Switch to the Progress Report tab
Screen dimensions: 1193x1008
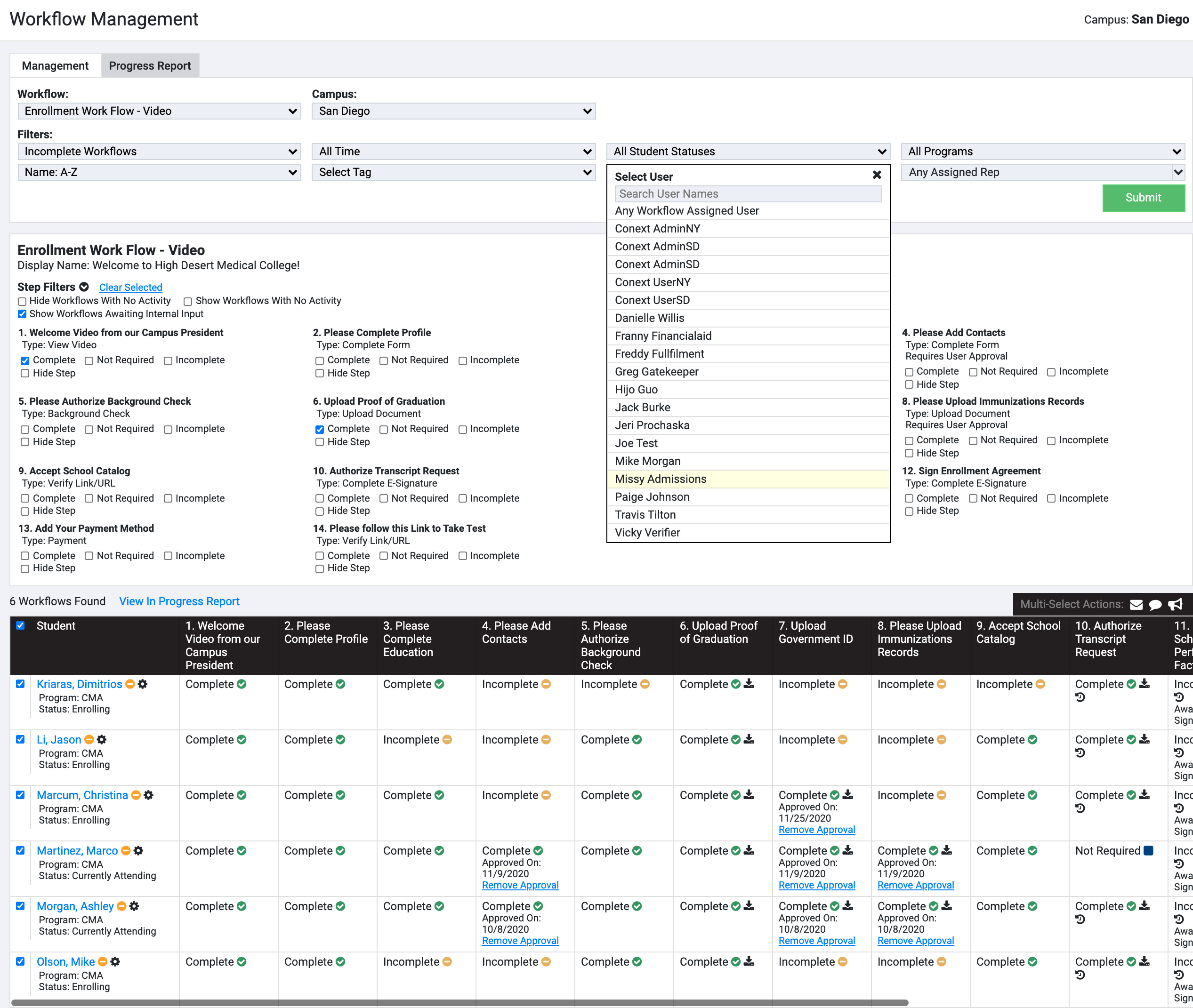(x=149, y=65)
